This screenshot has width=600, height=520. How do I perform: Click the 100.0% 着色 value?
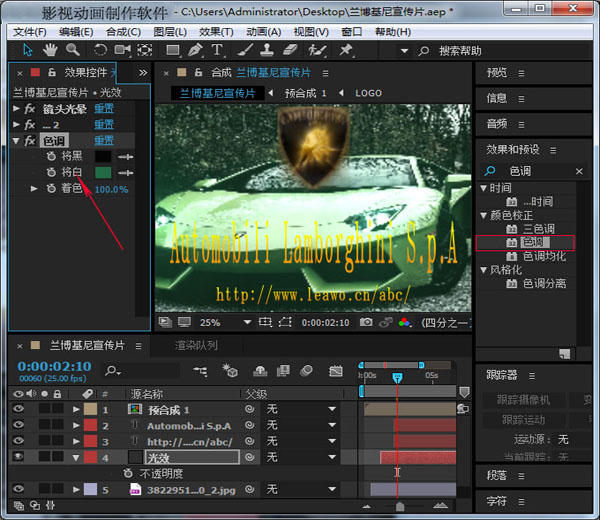click(x=111, y=189)
